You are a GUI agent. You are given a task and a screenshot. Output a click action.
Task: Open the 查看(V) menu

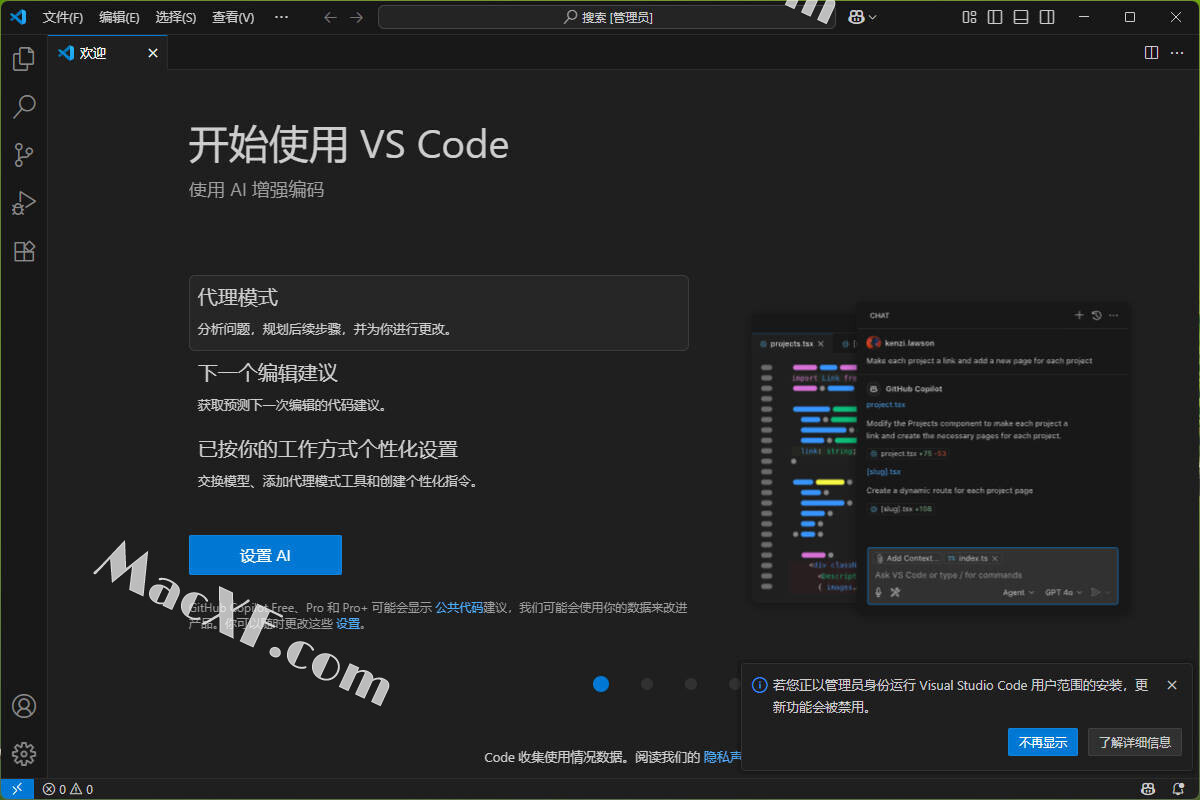coord(233,17)
